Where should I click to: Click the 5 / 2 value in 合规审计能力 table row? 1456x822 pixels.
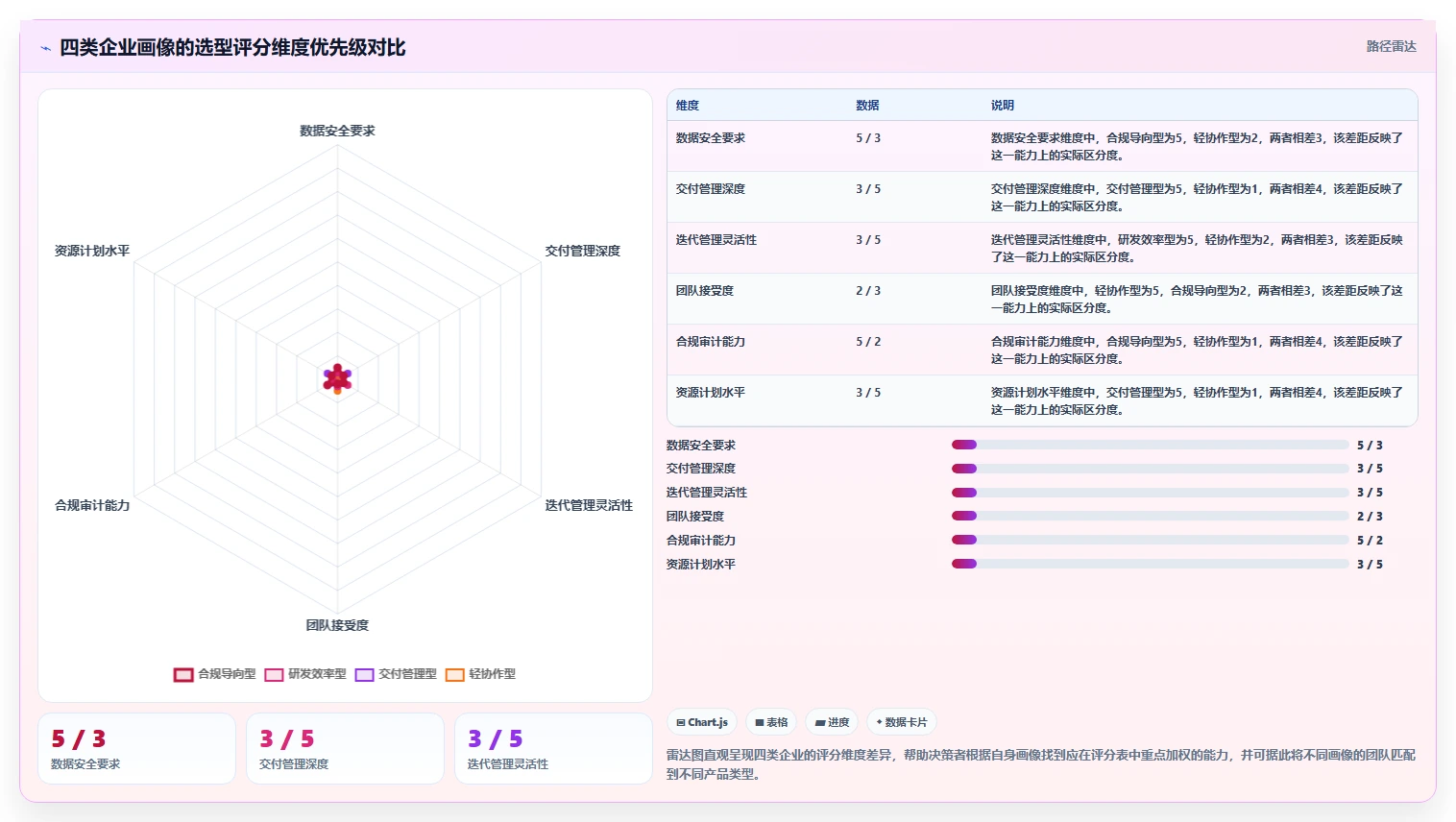pos(868,342)
